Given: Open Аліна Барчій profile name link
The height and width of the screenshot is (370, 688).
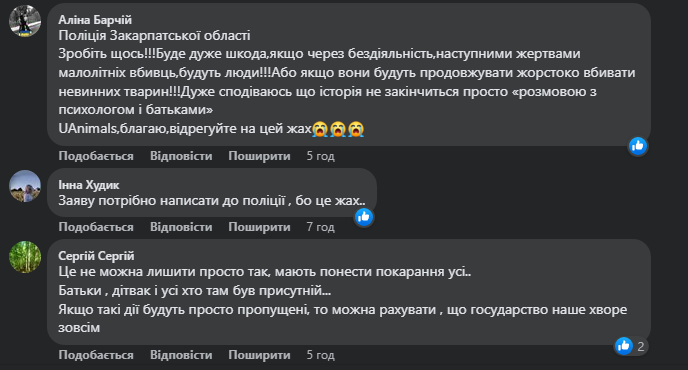Looking at the screenshot, I should [95, 20].
